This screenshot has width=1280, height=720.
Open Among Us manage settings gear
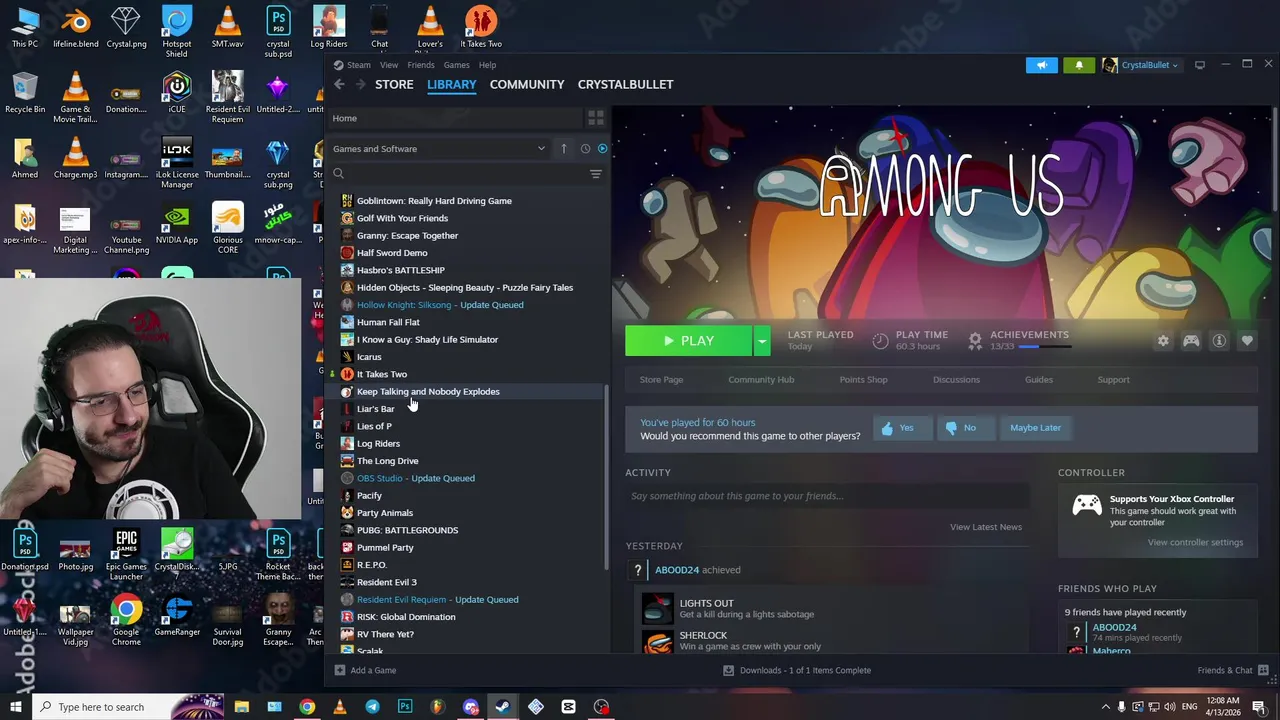pyautogui.click(x=1163, y=341)
